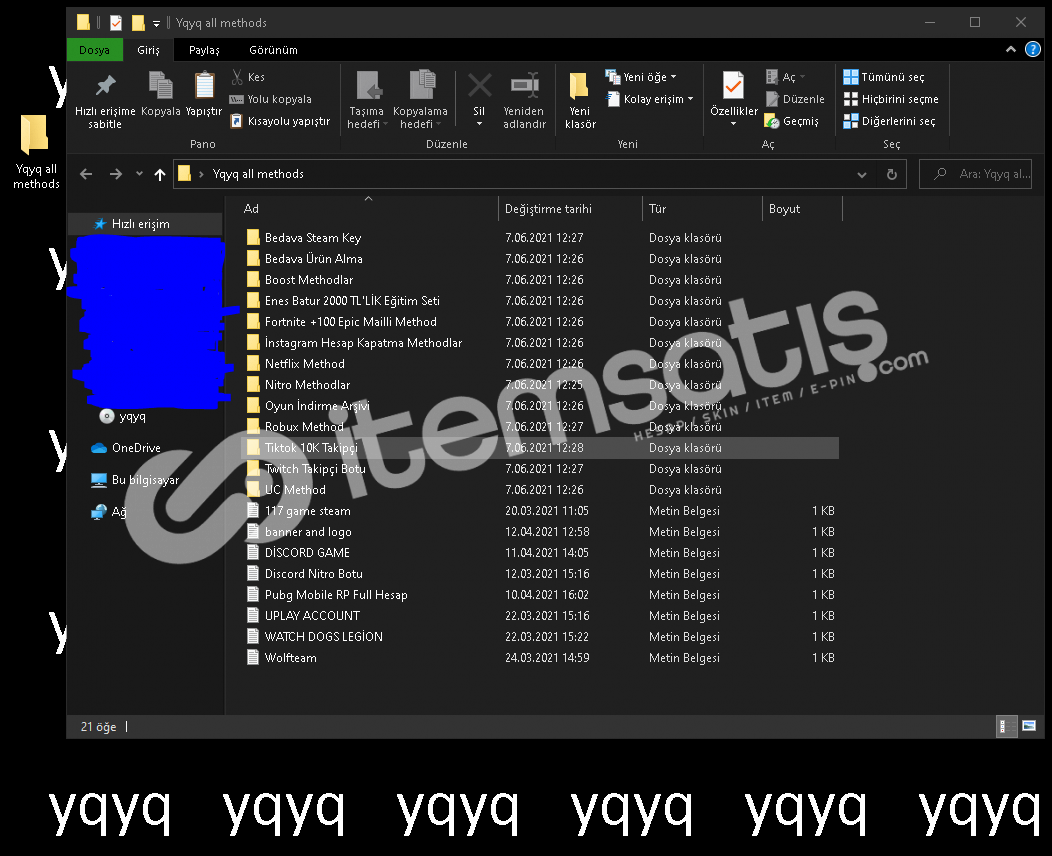Open Geçmiş file history

pyautogui.click(x=792, y=121)
